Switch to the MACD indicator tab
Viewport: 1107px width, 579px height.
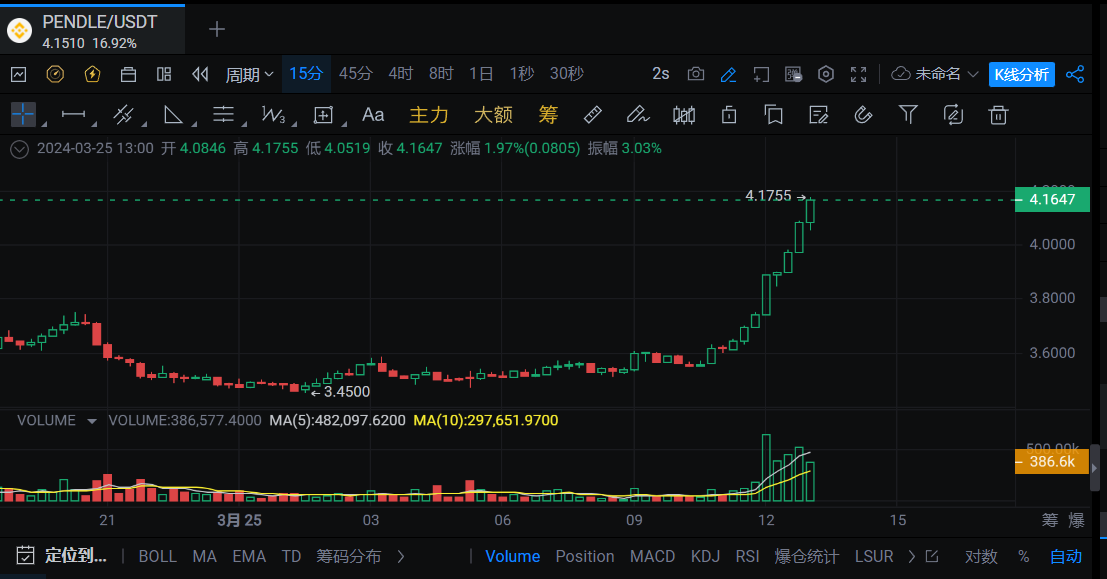[x=652, y=556]
